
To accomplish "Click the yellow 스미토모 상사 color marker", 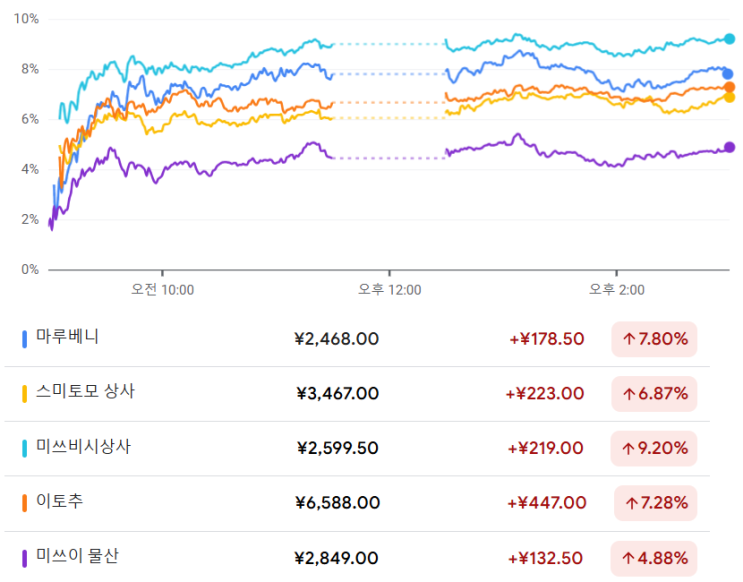I will [25, 394].
